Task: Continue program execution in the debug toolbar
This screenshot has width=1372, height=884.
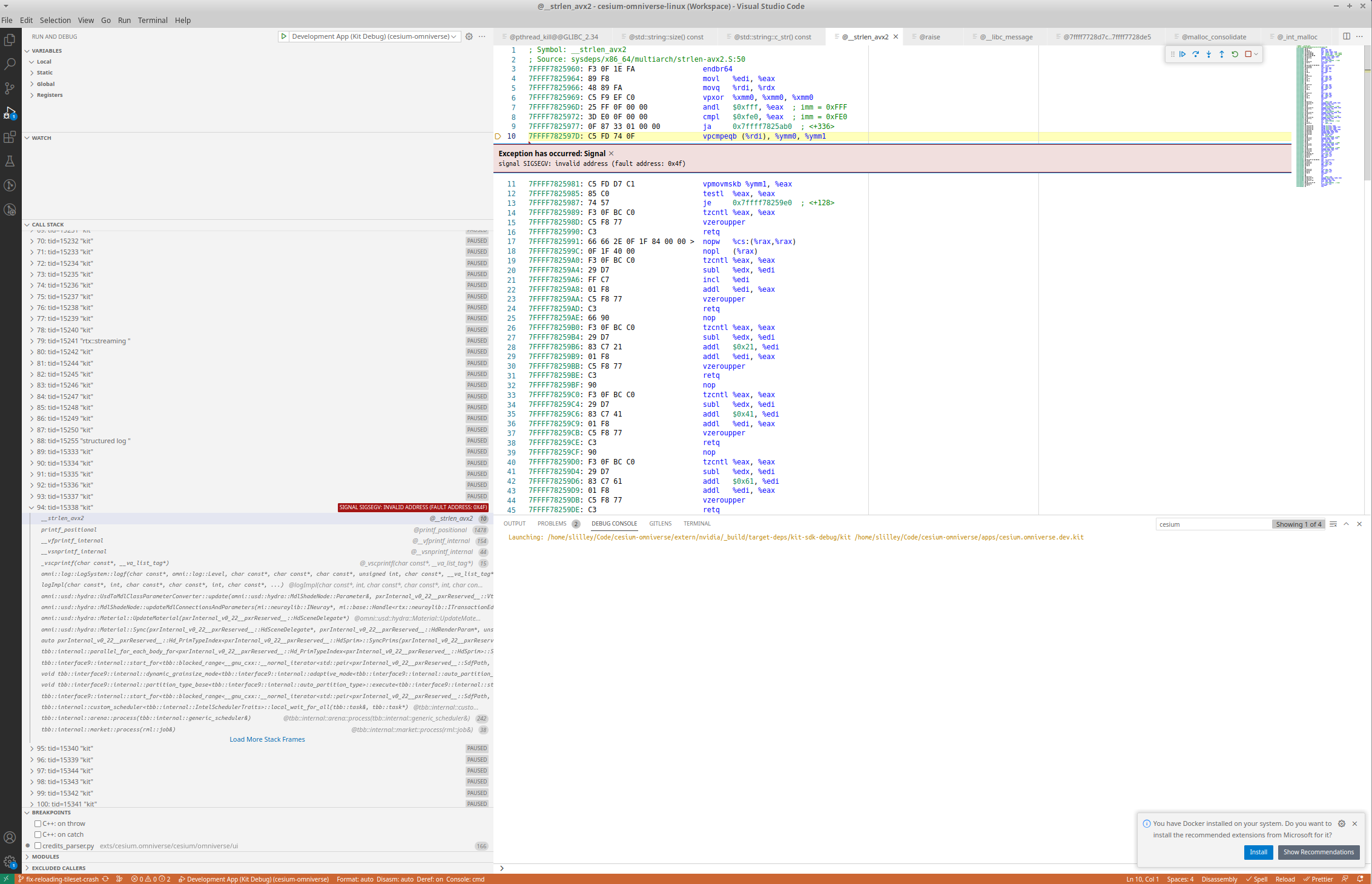Action: pyautogui.click(x=1182, y=54)
